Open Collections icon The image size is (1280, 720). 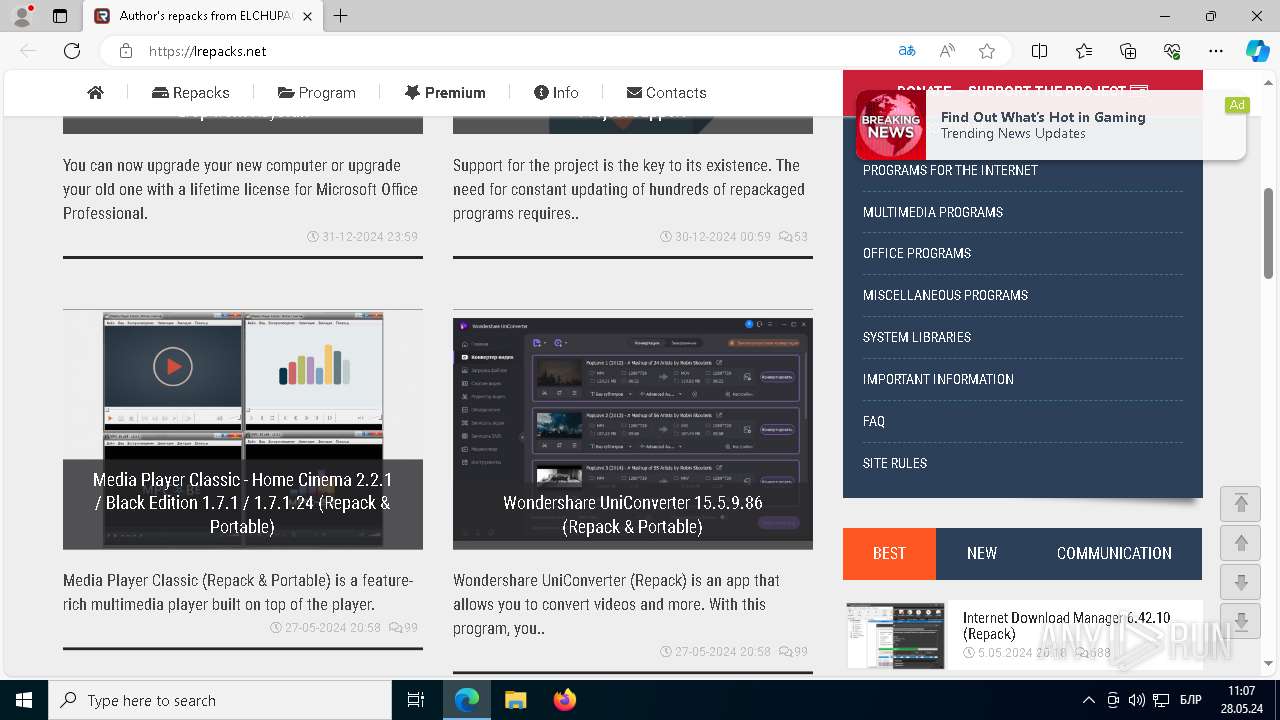tap(1128, 51)
